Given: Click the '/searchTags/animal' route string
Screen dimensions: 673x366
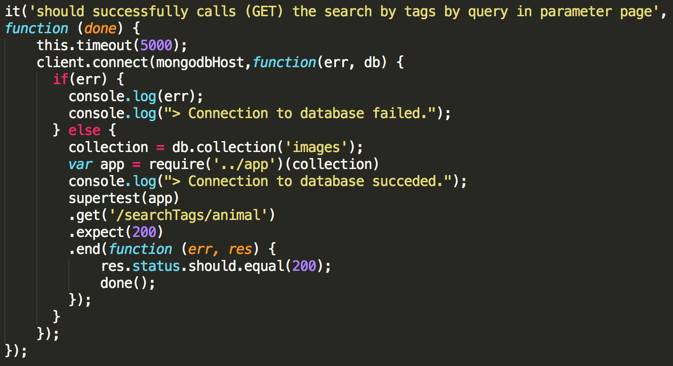Looking at the screenshot, I should pos(188,215).
